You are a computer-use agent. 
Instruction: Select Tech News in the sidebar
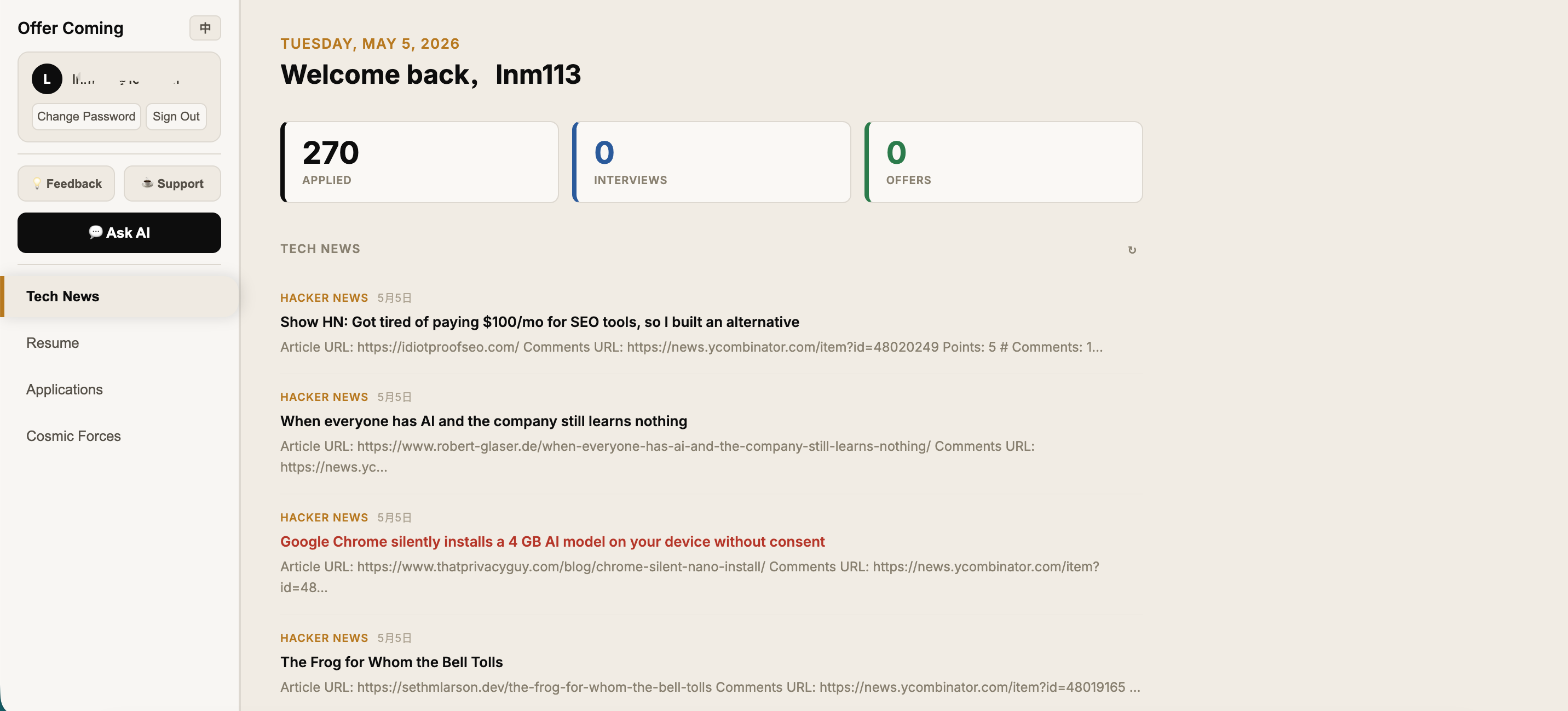[x=119, y=297]
